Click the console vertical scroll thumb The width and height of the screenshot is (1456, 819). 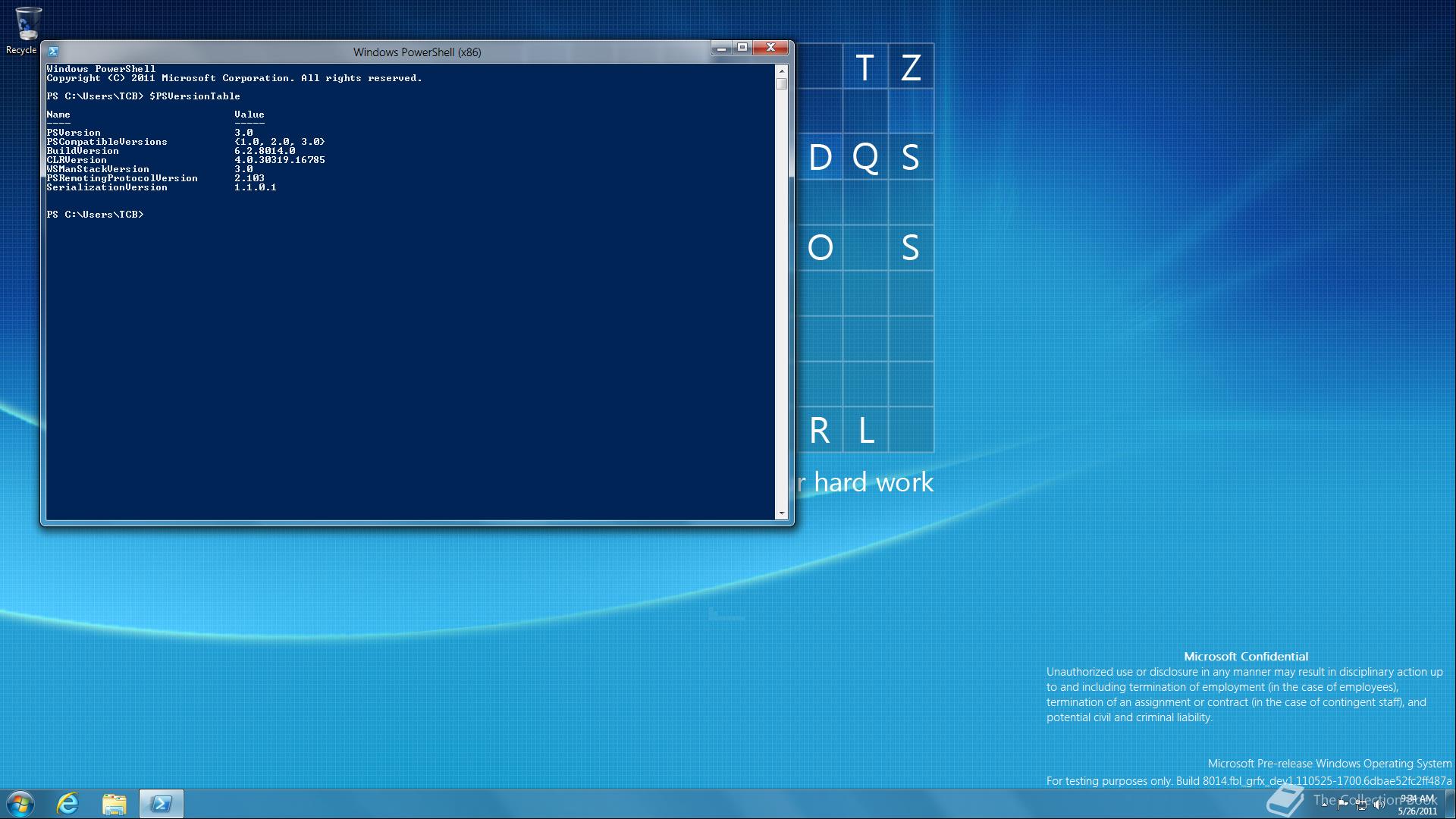(782, 83)
